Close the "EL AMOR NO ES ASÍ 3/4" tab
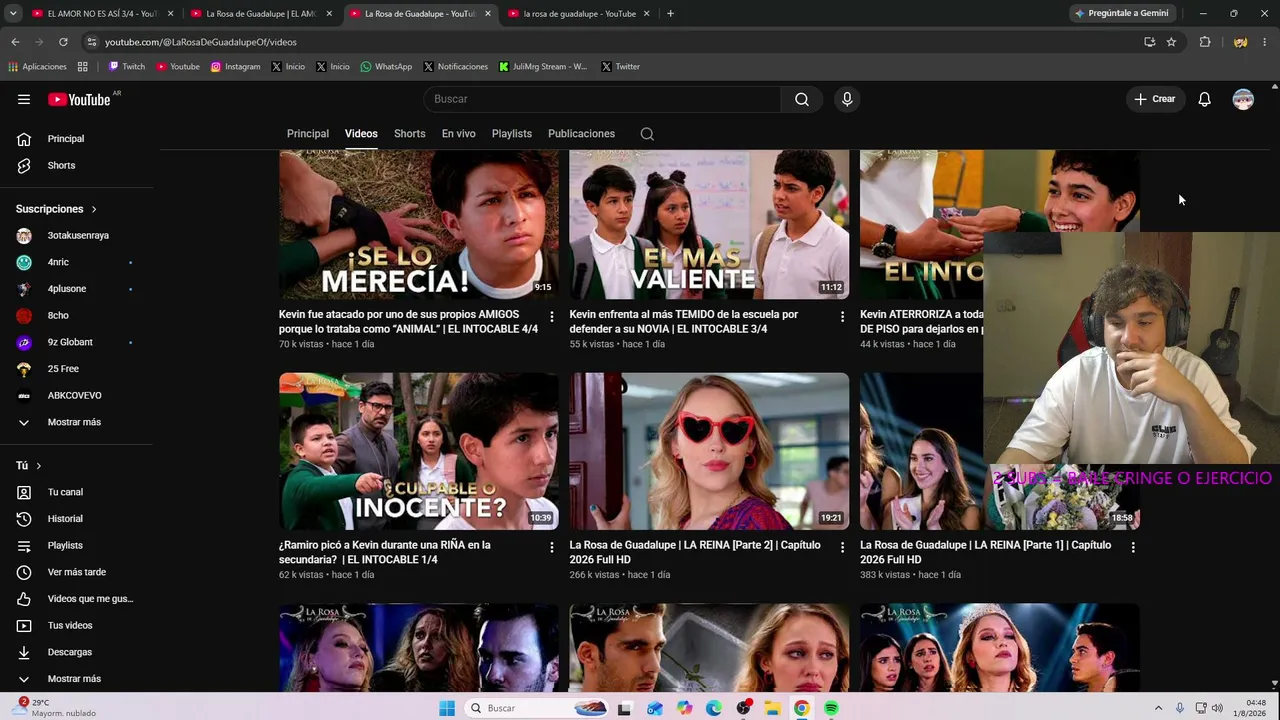Image resolution: width=1280 pixels, height=720 pixels. tap(171, 13)
